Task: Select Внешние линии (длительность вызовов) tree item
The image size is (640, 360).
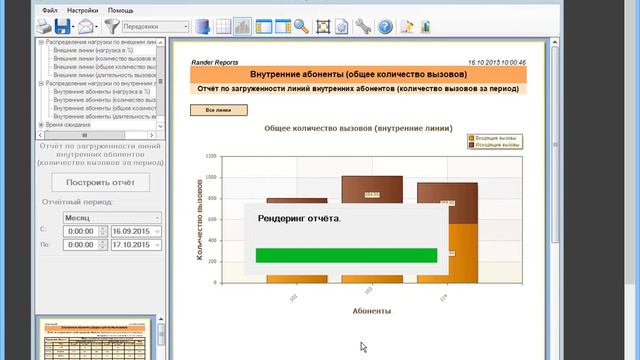Action: click(x=104, y=75)
